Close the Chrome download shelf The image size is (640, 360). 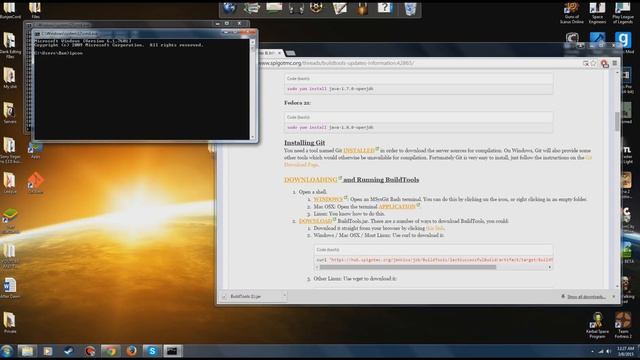pyautogui.click(x=614, y=297)
